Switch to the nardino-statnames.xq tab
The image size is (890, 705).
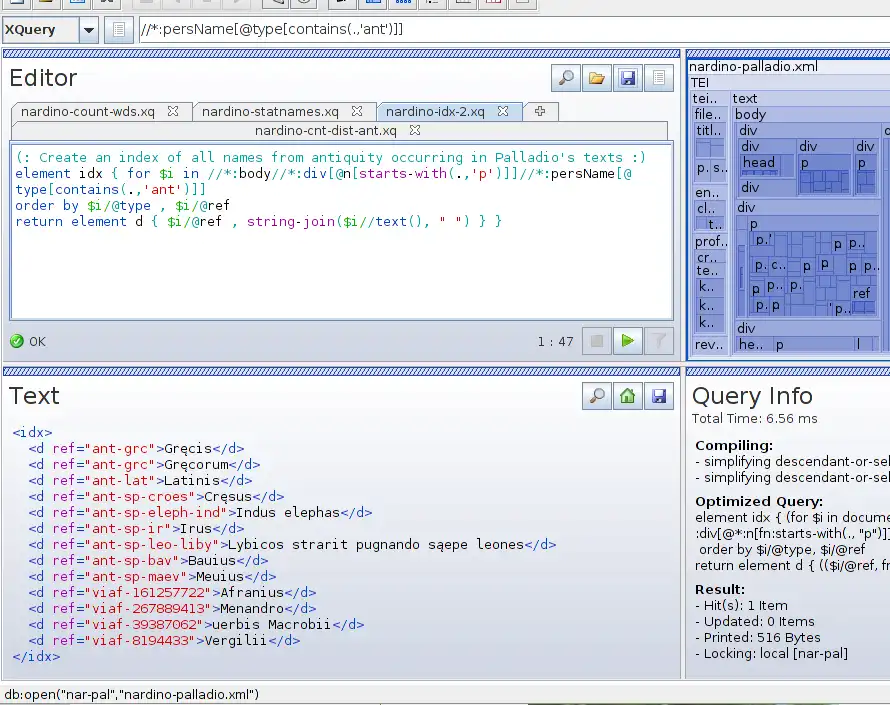pyautogui.click(x=270, y=111)
